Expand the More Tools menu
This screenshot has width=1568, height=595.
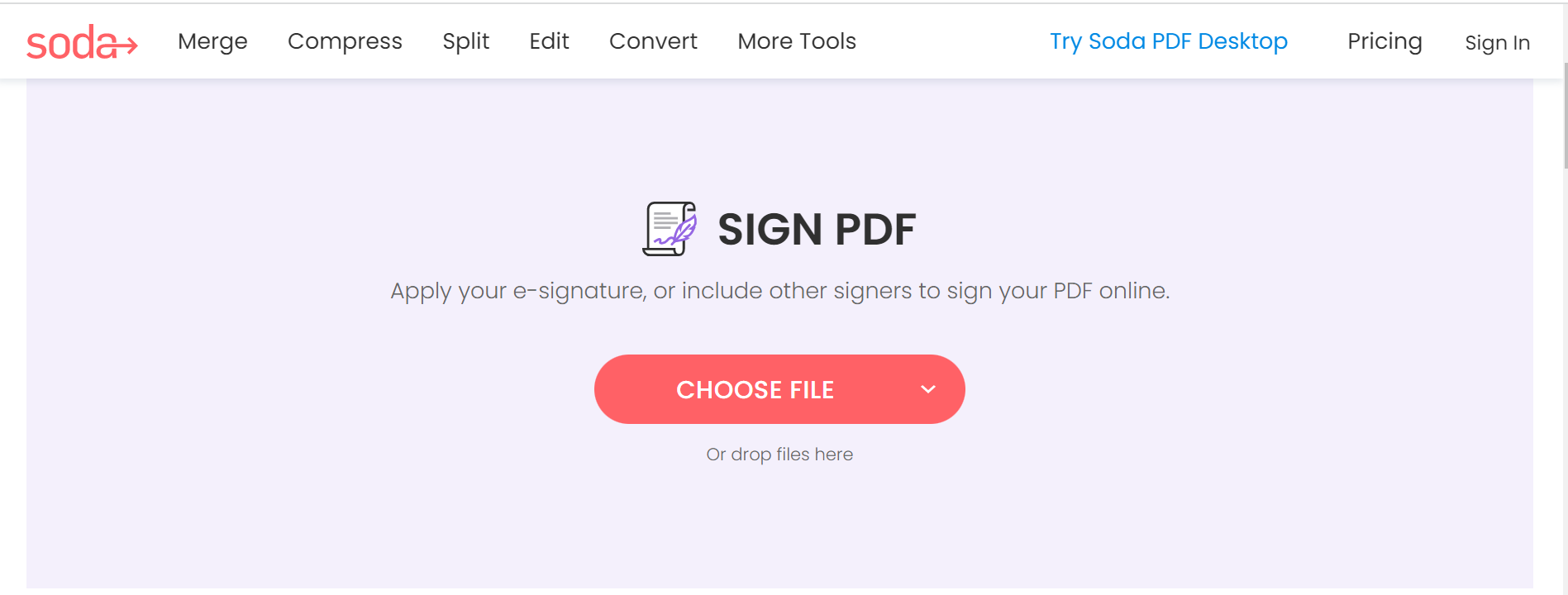click(797, 41)
